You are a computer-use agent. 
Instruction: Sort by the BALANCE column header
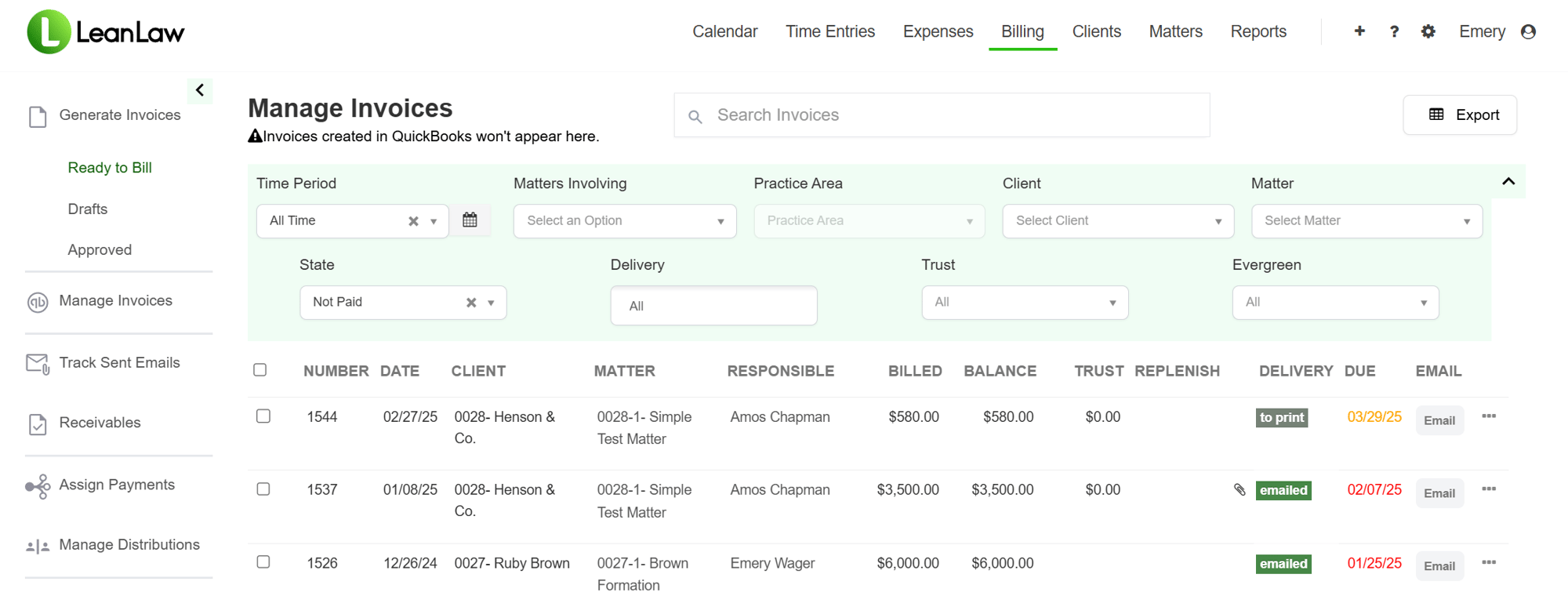tap(1000, 371)
